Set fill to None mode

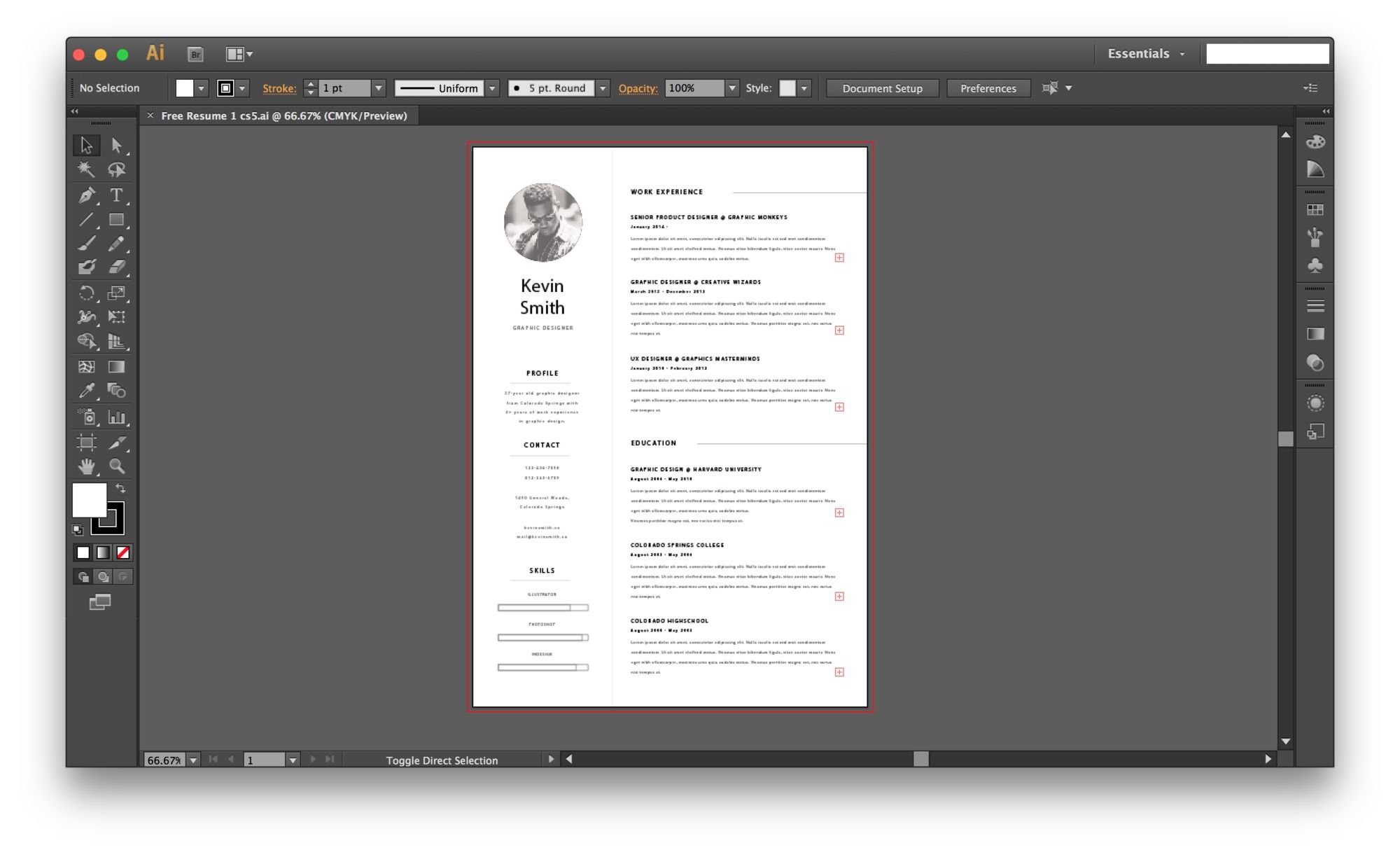point(123,552)
